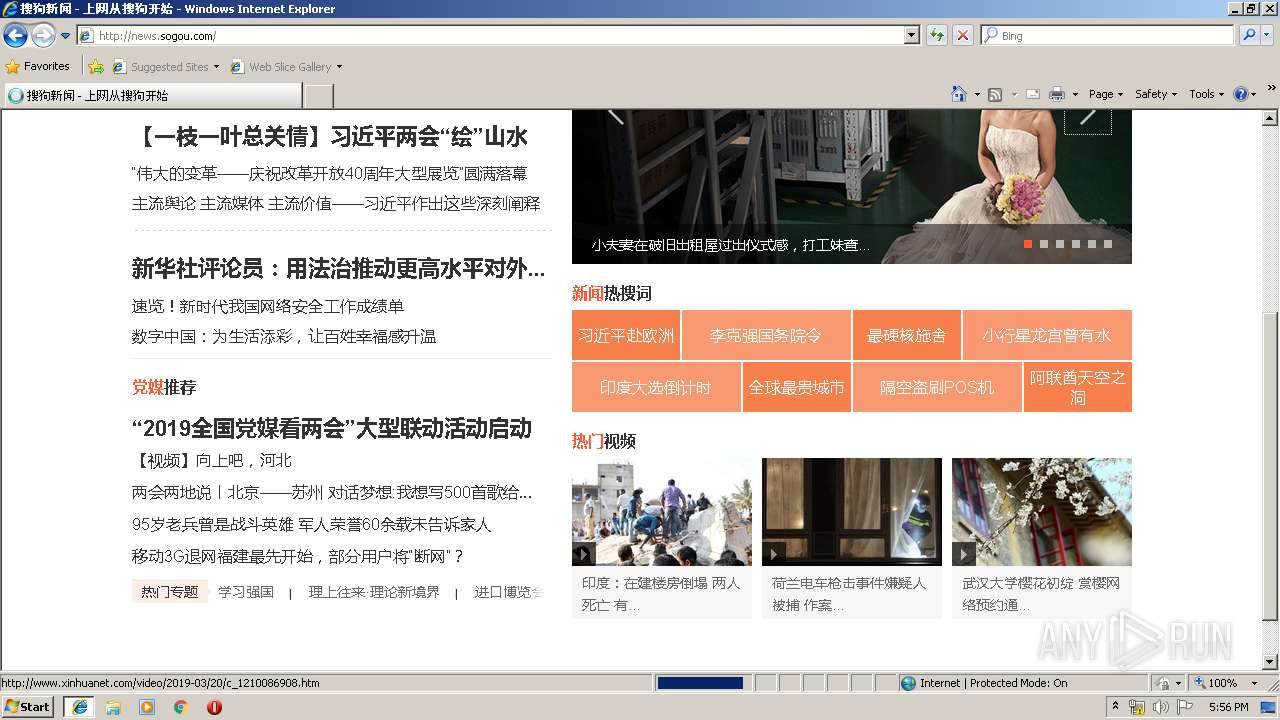Click the RSS feeds icon
The height and width of the screenshot is (720, 1280).
[995, 94]
